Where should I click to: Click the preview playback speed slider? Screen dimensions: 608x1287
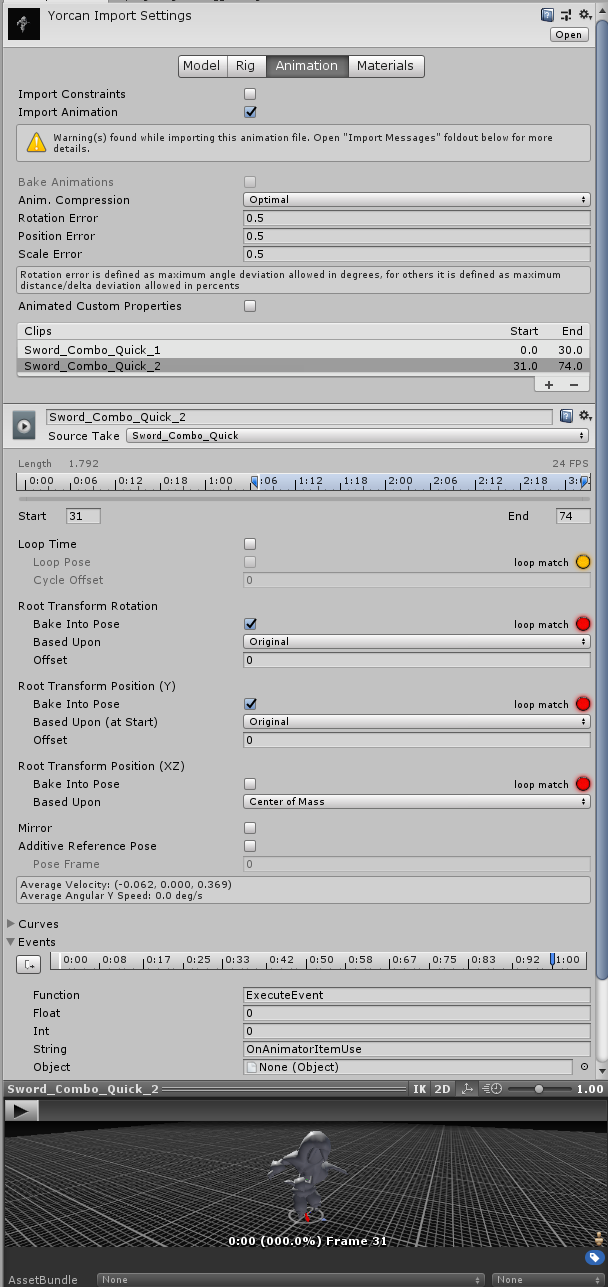pyautogui.click(x=539, y=1089)
